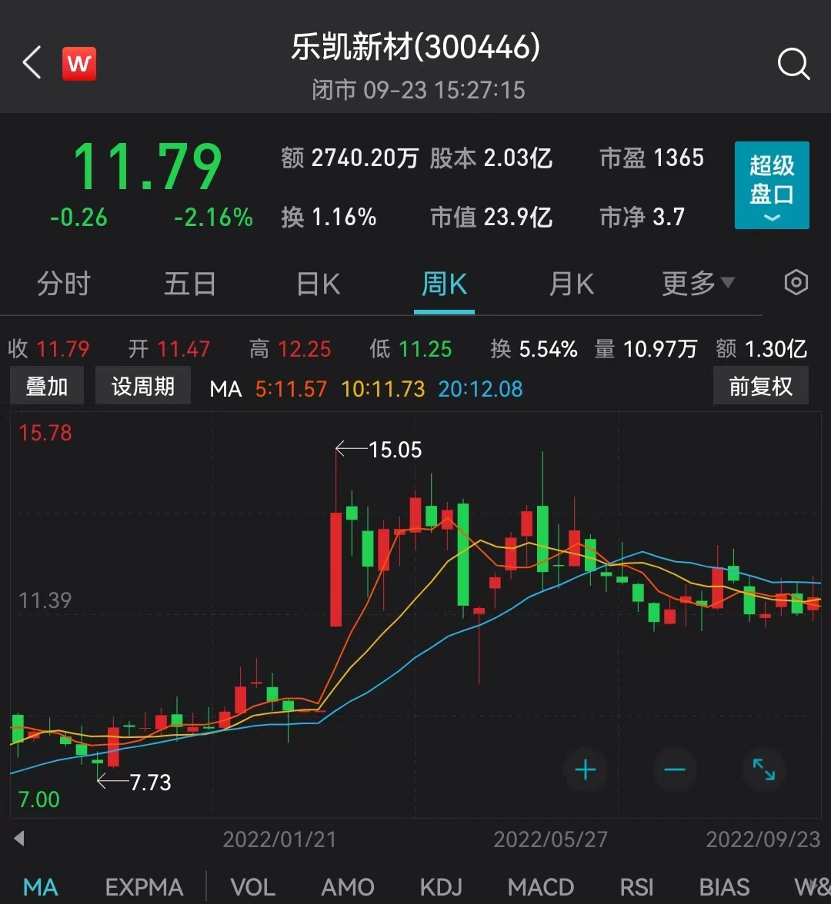Tap current price 11.79
Viewport: 832px width, 904px height.
(147, 167)
